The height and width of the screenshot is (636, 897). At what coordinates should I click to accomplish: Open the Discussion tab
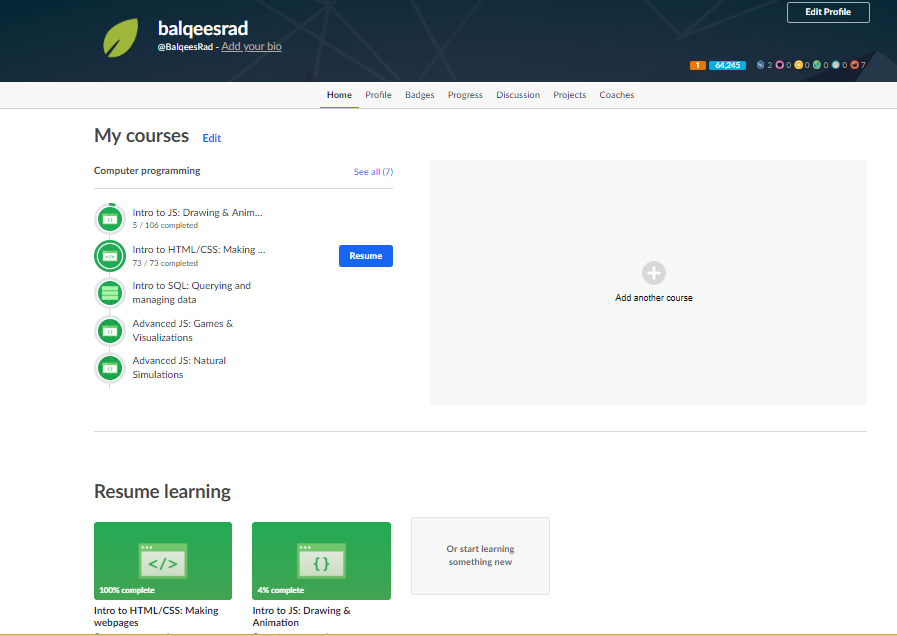click(x=518, y=95)
